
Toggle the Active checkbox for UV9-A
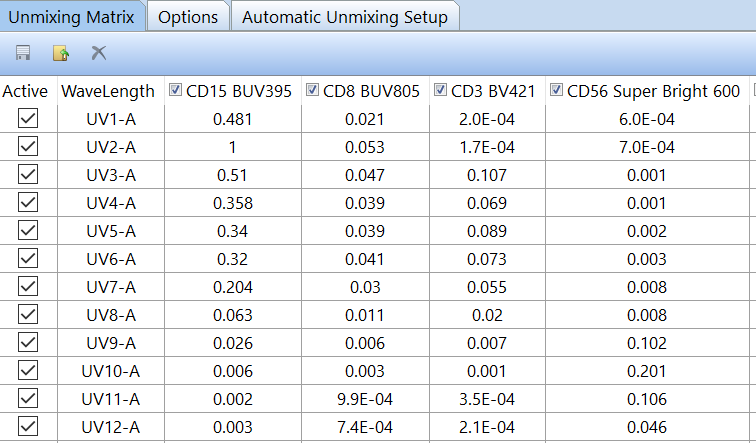click(28, 343)
